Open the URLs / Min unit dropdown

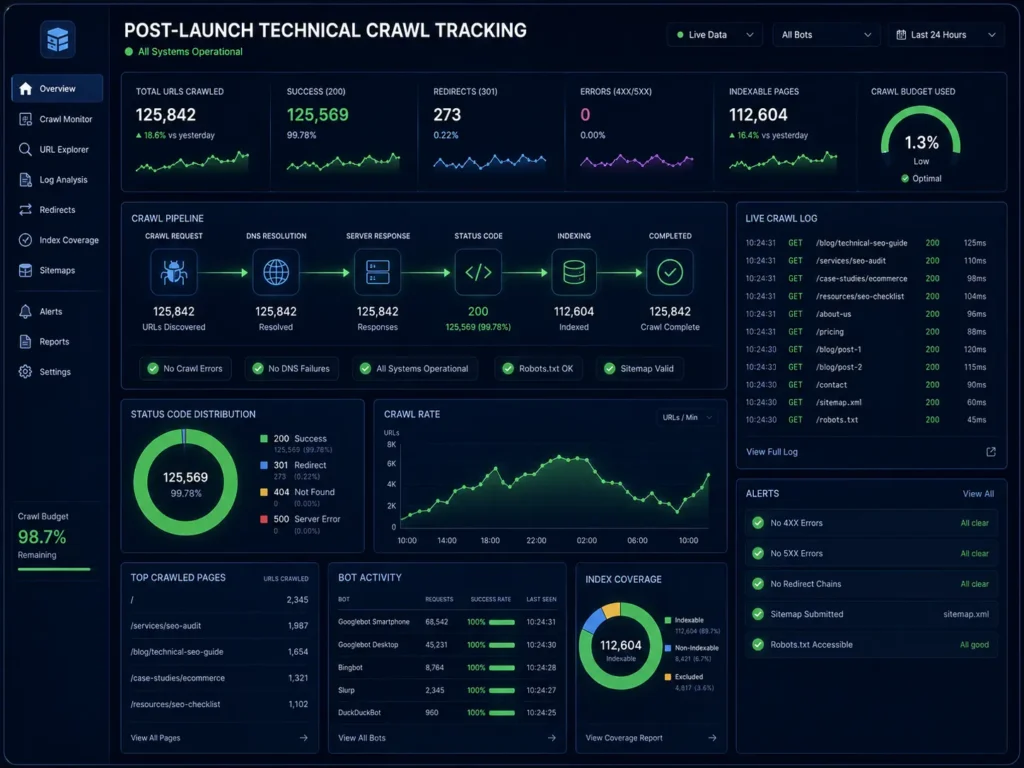pos(687,417)
